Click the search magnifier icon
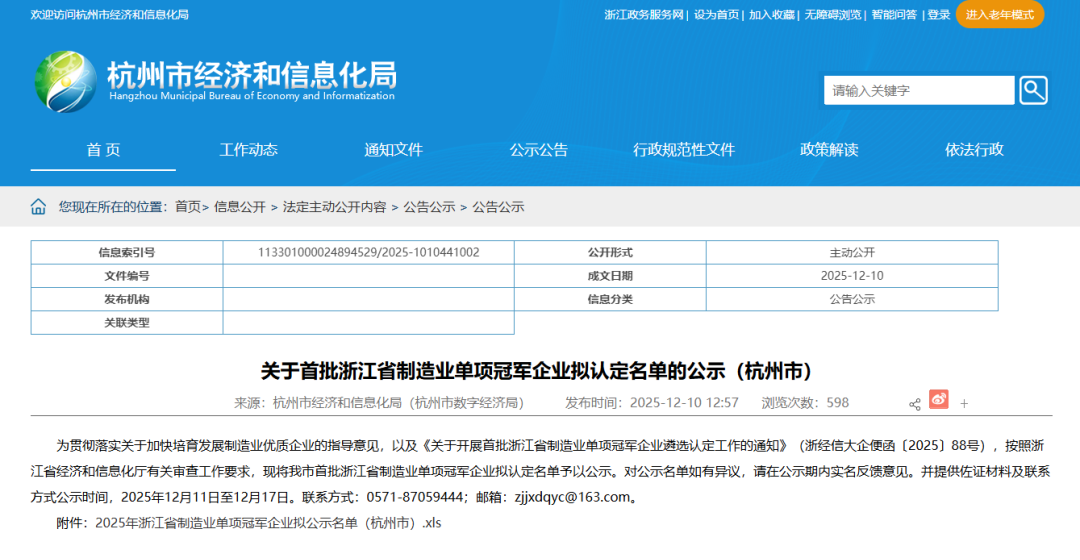Viewport: 1080px width, 560px height. click(1033, 90)
